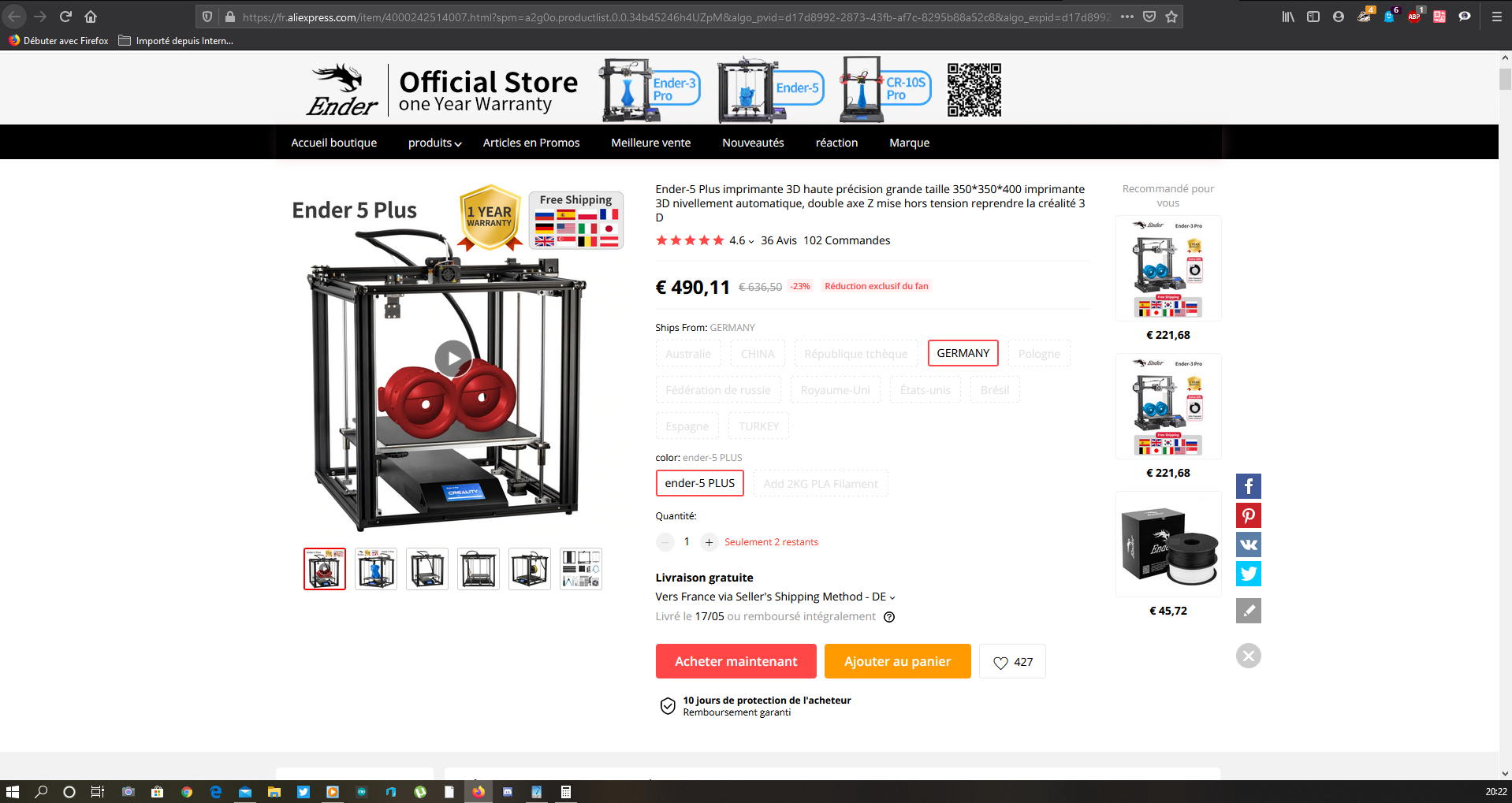This screenshot has height=803, width=1512.
Task: Open the feedback edit pencil icon
Action: [x=1248, y=611]
